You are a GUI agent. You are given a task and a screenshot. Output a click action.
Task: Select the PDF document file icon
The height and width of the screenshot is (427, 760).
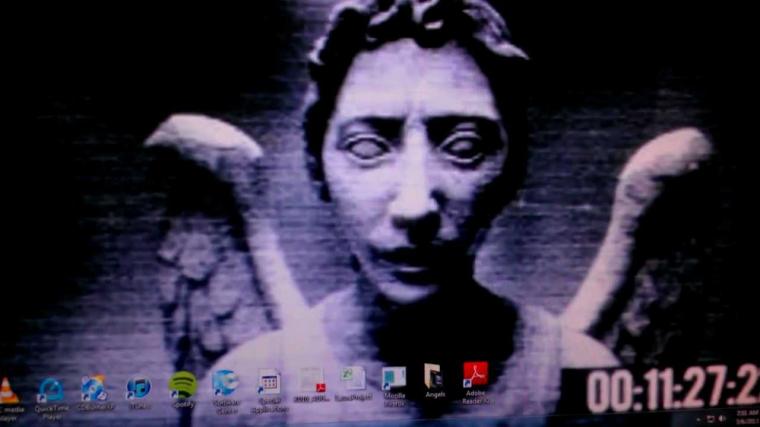[x=312, y=381]
